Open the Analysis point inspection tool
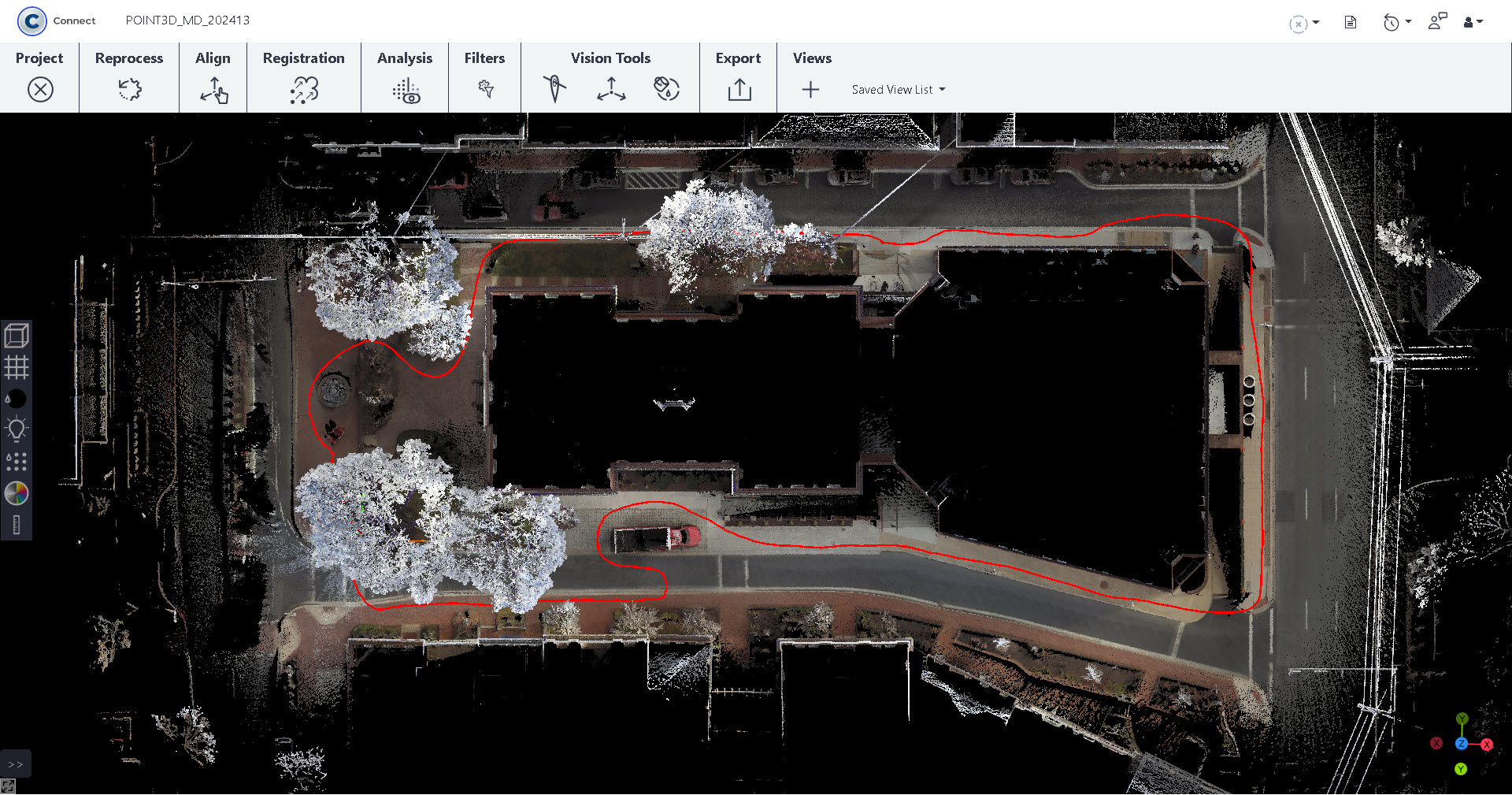 pos(406,91)
